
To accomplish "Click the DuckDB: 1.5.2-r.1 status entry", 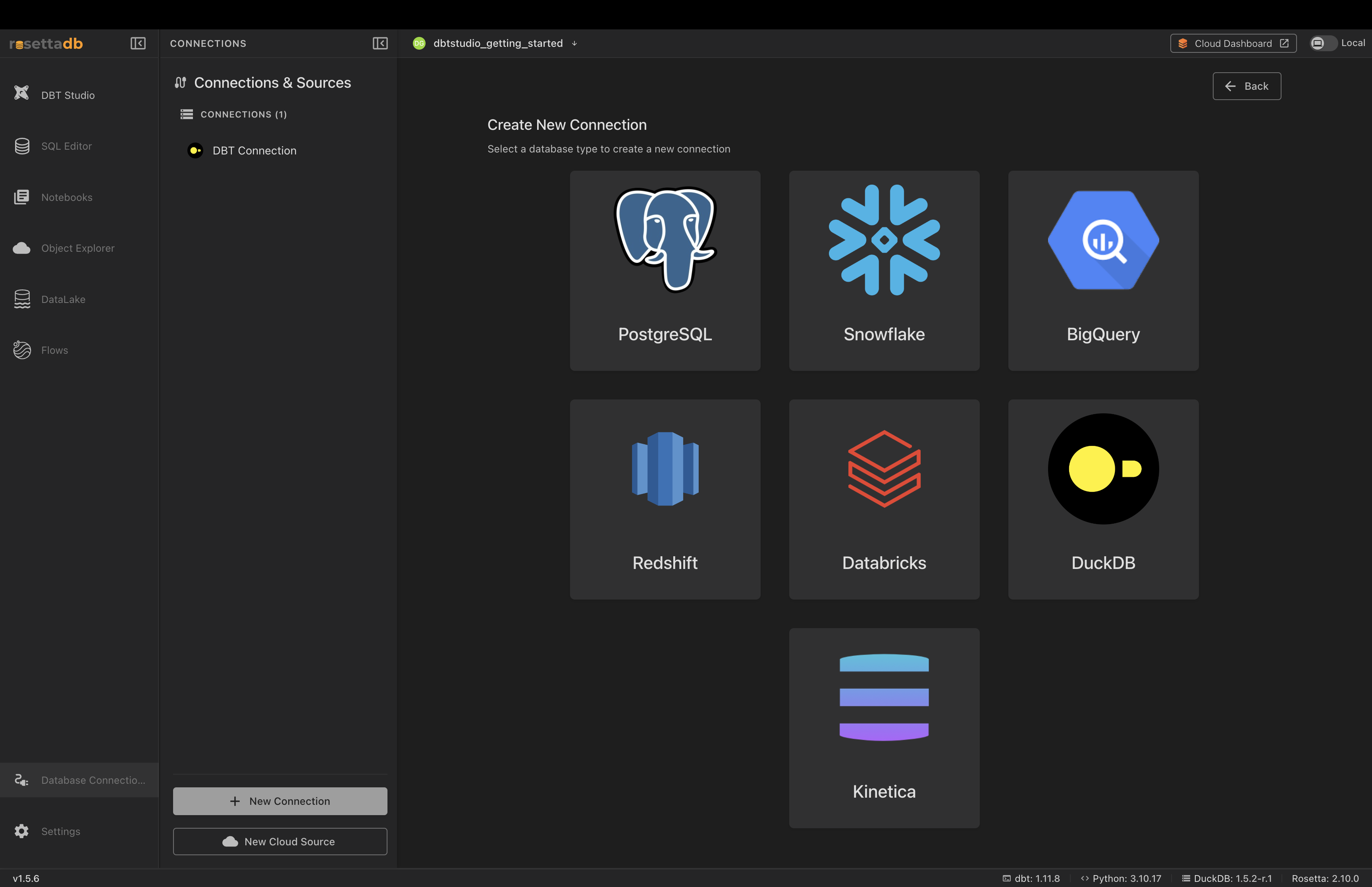I will tap(1227, 878).
